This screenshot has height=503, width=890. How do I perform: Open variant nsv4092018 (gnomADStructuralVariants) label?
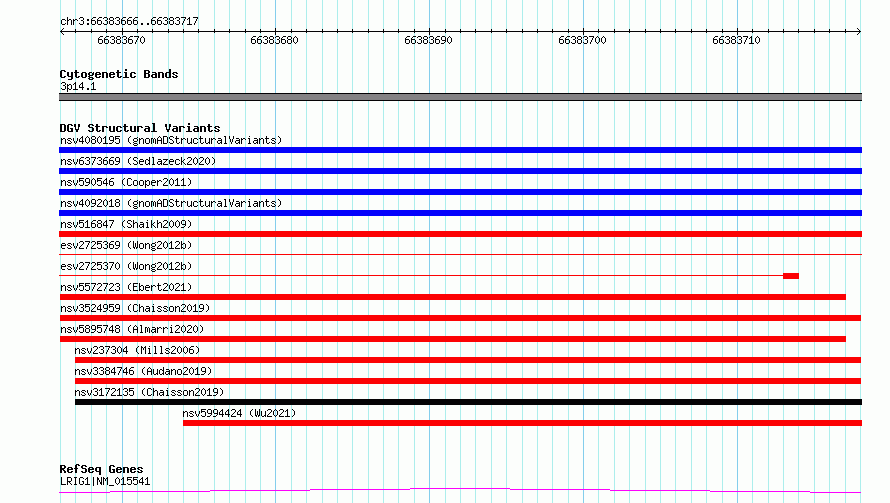171,203
